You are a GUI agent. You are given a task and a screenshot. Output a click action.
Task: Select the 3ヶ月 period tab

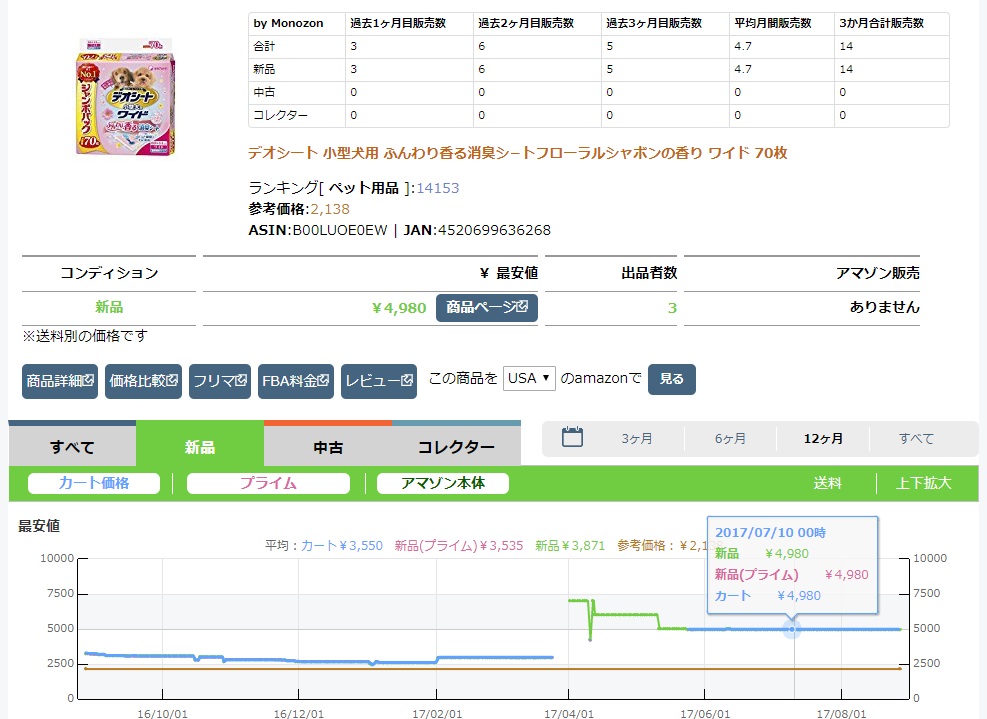(x=637, y=438)
